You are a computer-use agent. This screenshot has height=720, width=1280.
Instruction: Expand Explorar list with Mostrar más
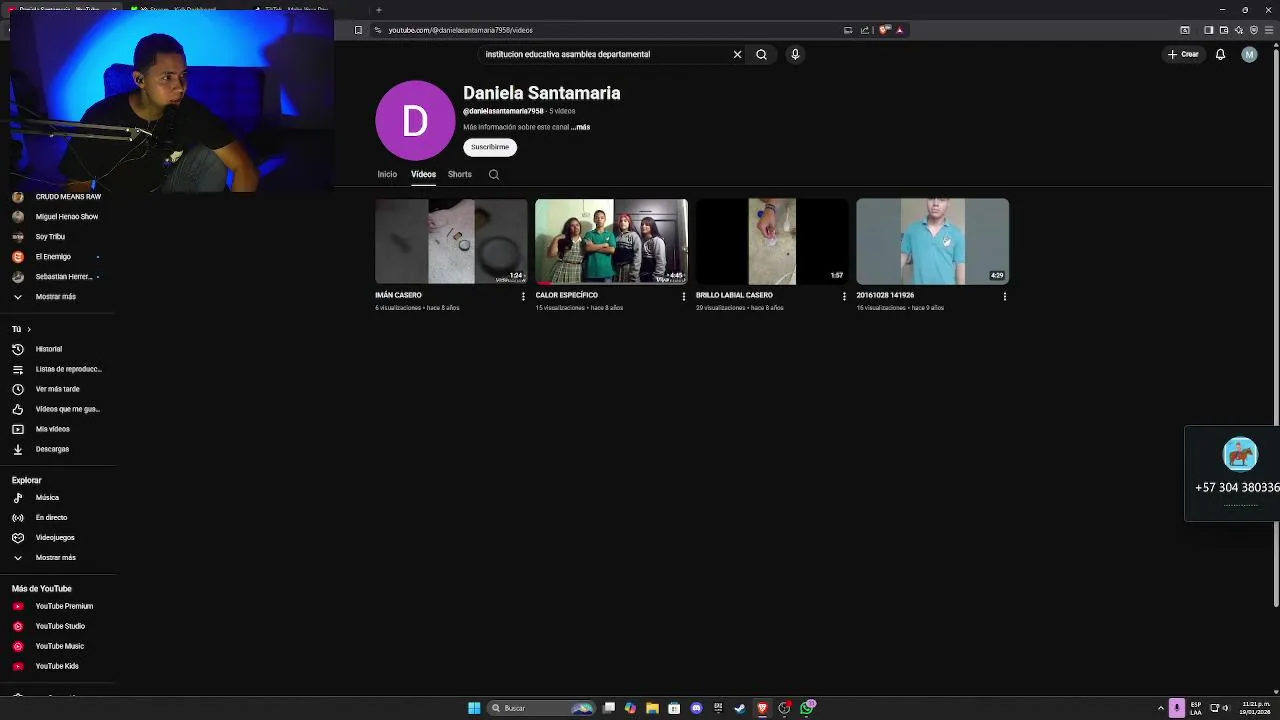(x=57, y=558)
